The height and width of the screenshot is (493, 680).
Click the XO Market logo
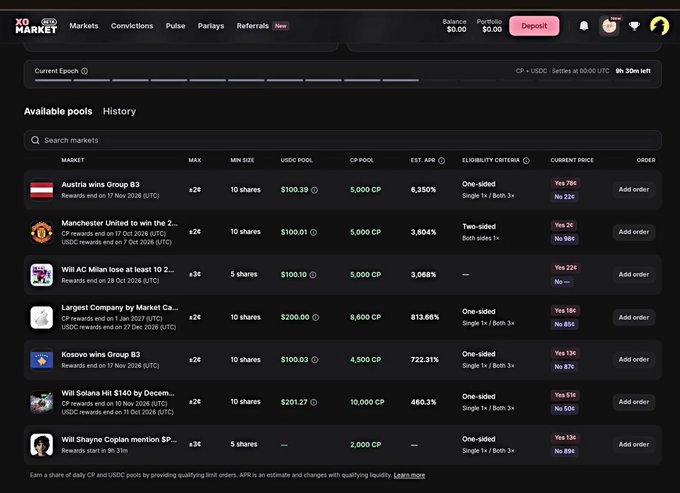click(36, 26)
